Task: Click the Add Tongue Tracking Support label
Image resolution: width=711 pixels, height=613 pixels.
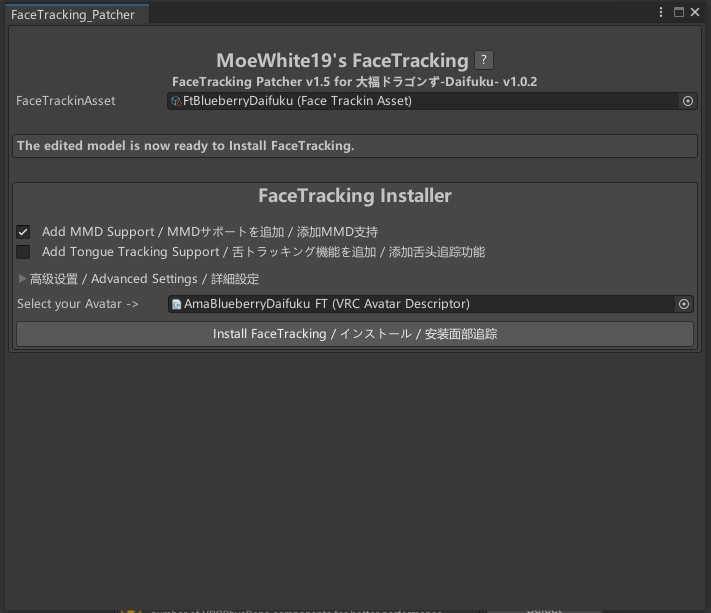Action: coord(263,252)
